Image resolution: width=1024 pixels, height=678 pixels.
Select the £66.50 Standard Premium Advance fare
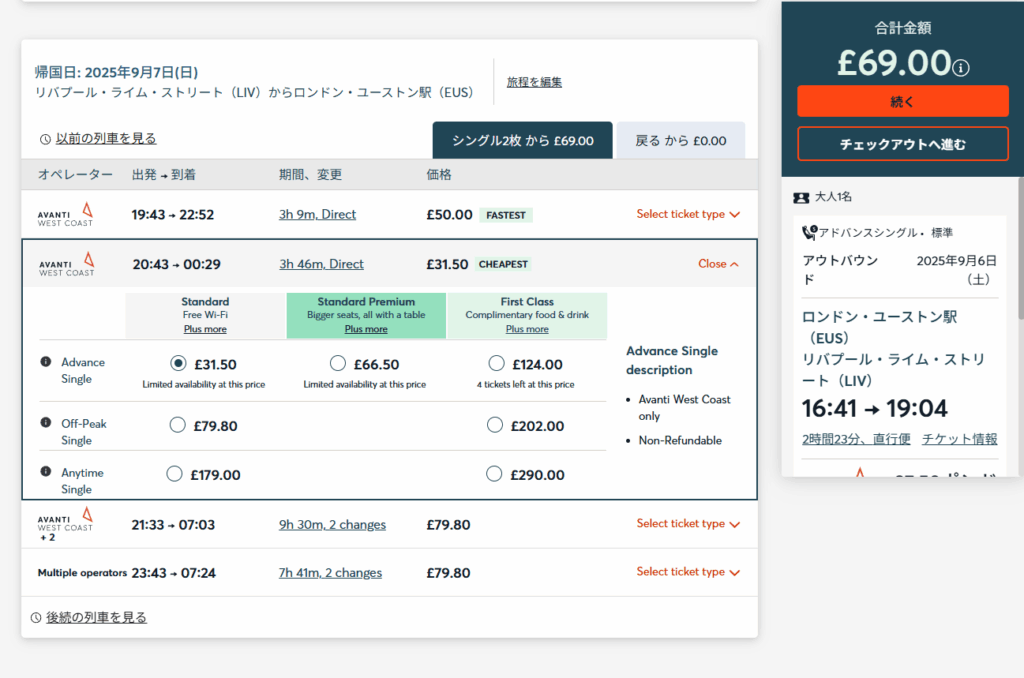pos(338,363)
